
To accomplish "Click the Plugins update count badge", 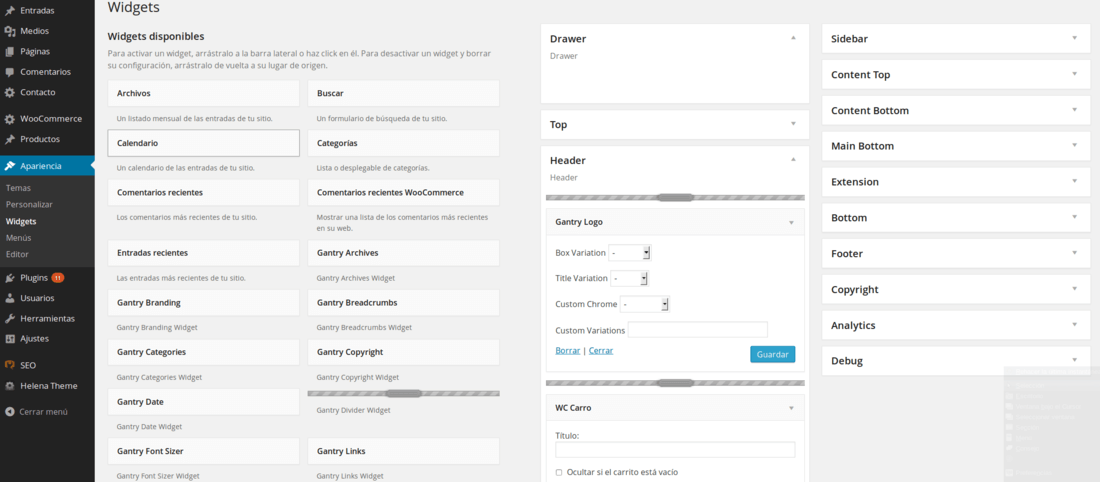I will [58, 278].
